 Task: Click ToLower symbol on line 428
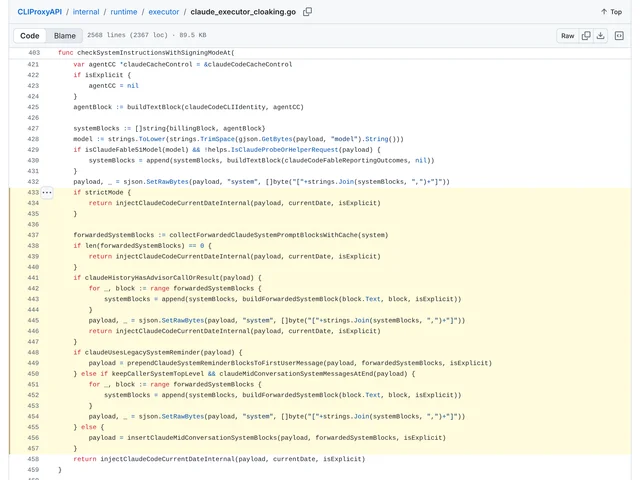(152, 139)
